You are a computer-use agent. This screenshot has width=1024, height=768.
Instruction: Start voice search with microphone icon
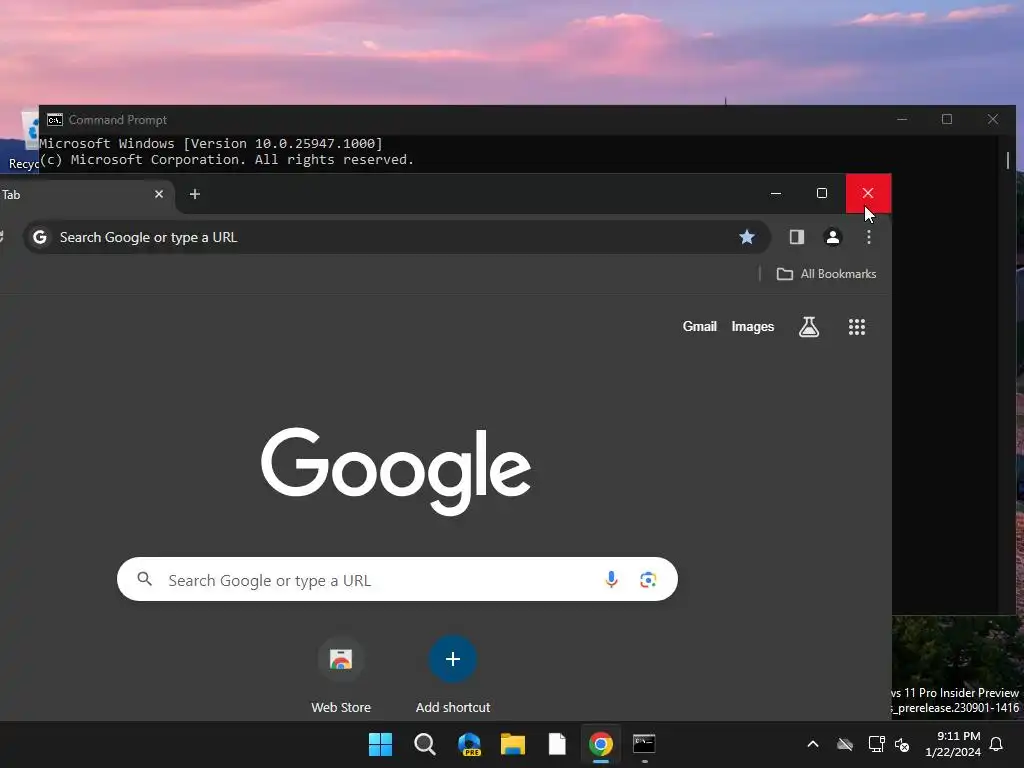click(x=611, y=579)
